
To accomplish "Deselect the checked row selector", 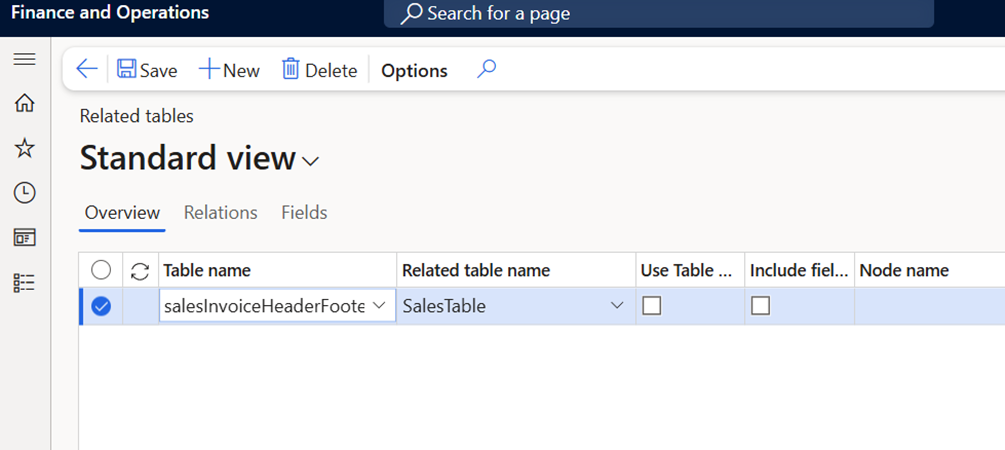I will point(101,307).
